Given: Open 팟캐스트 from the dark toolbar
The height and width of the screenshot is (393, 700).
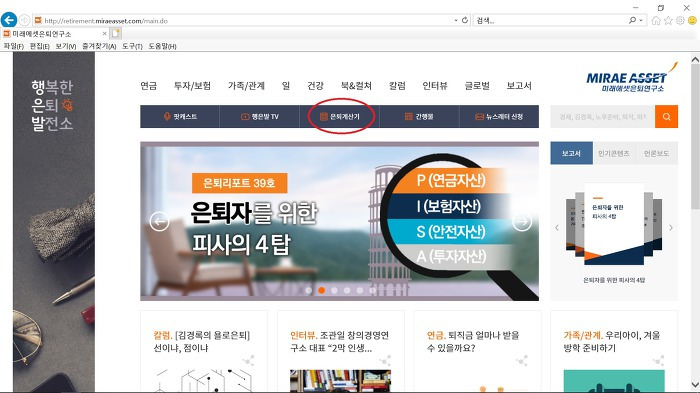Looking at the screenshot, I should 180,117.
